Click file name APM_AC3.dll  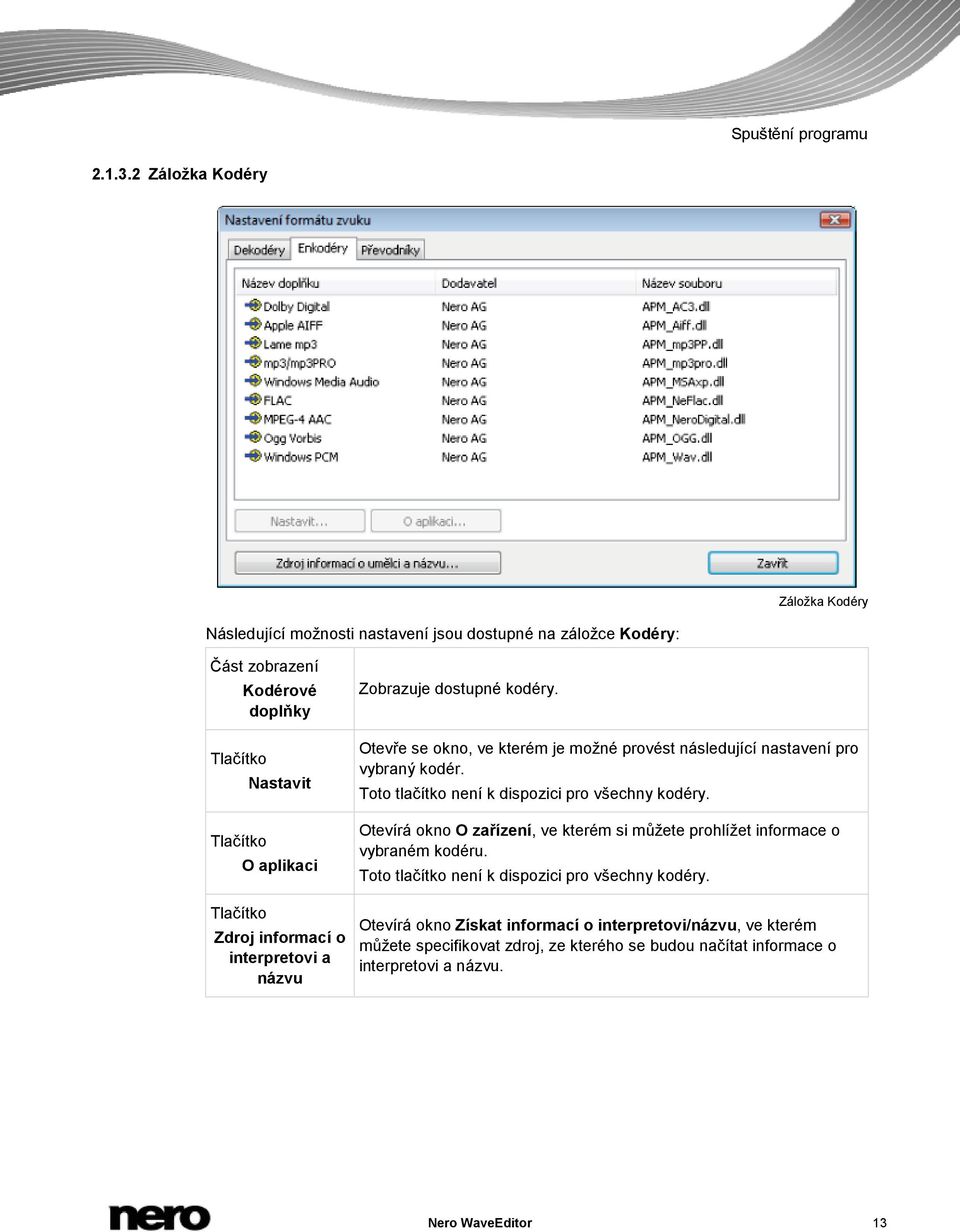click(675, 307)
